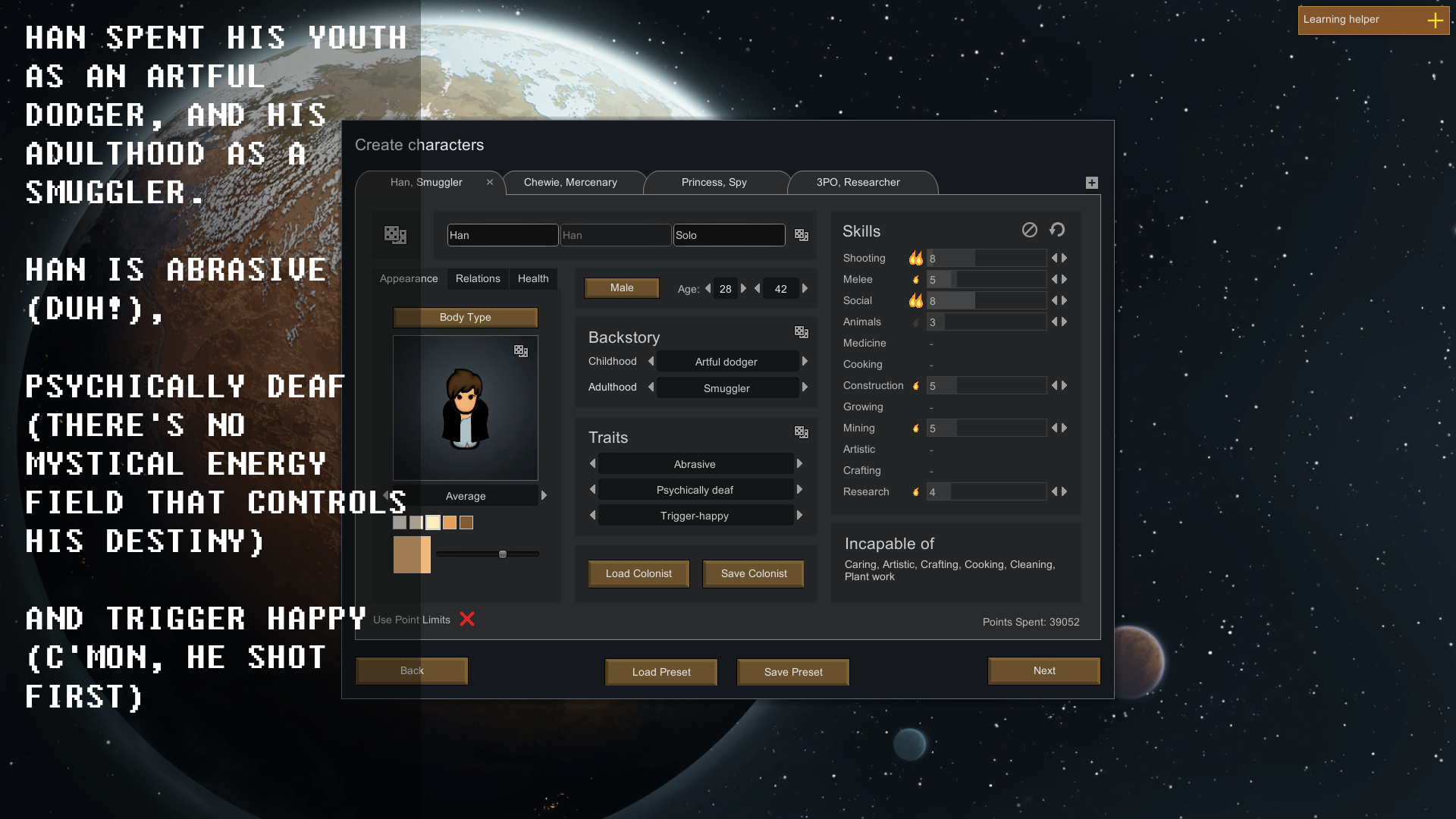Expand the Learning helper plus icon

pos(1435,20)
